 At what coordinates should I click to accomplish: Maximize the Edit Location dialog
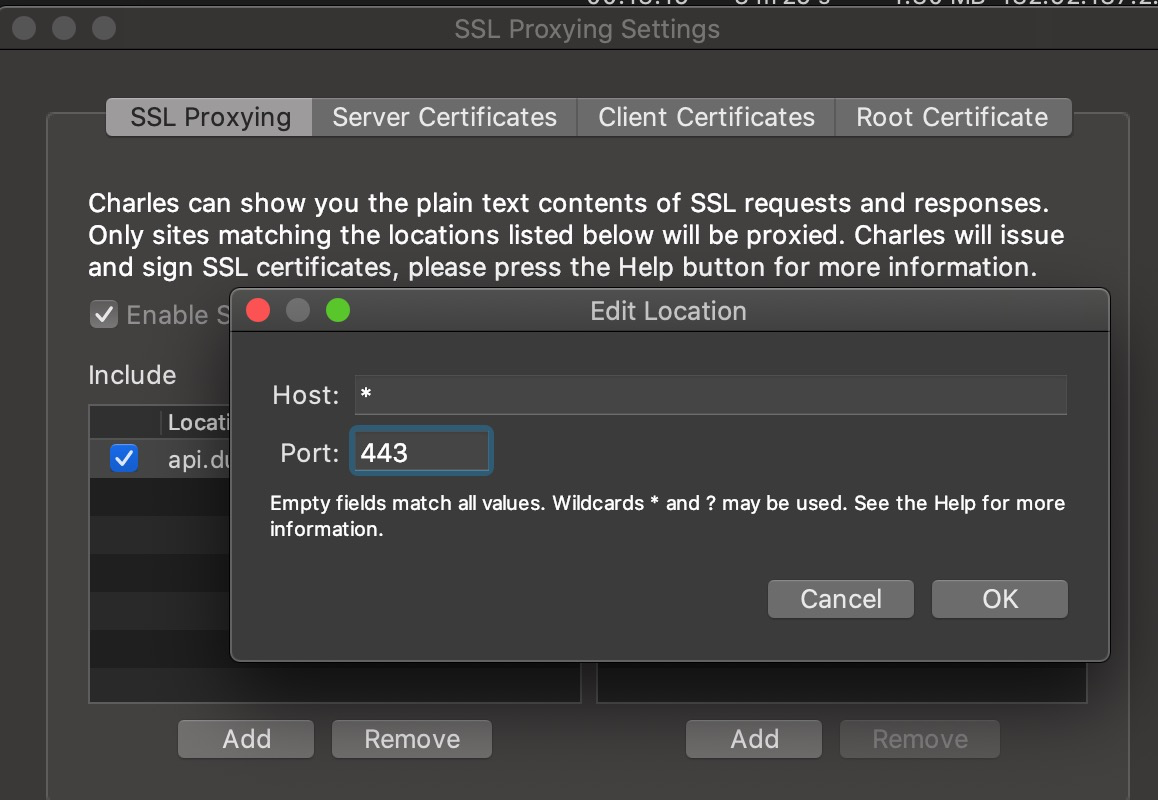(337, 310)
